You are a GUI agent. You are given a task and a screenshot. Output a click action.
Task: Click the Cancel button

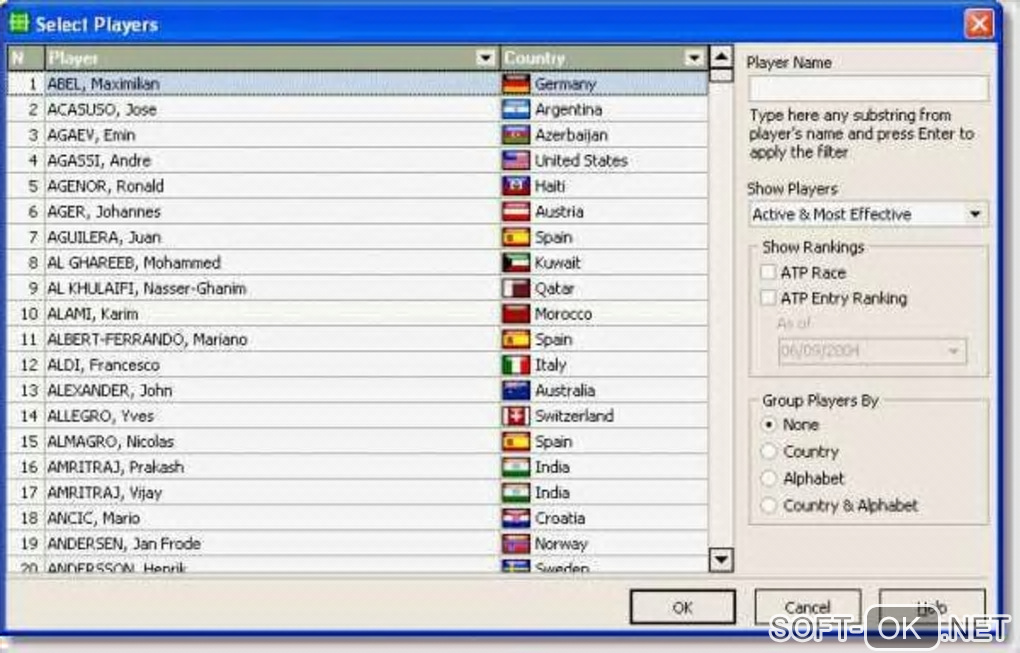807,607
